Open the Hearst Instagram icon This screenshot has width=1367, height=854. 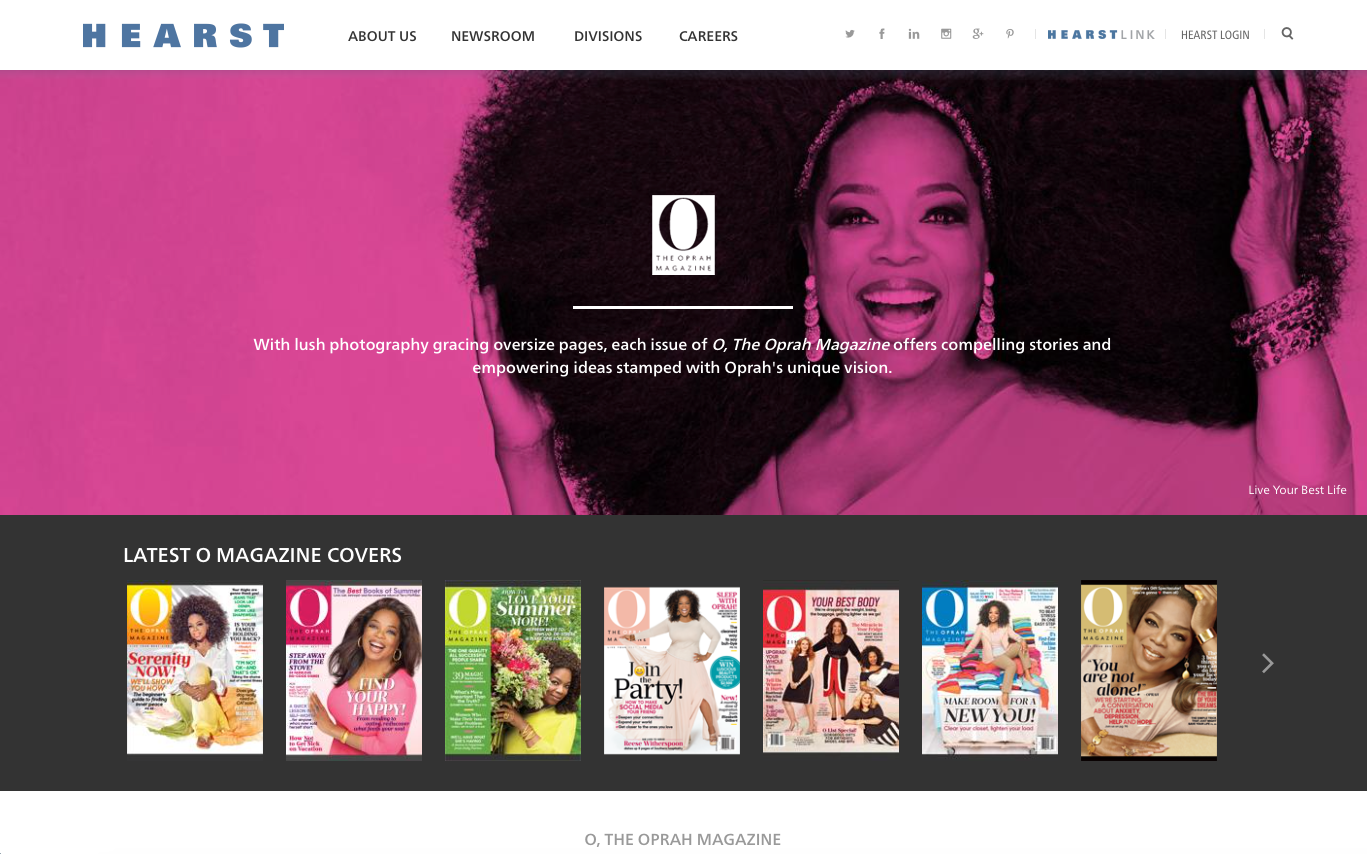[946, 34]
